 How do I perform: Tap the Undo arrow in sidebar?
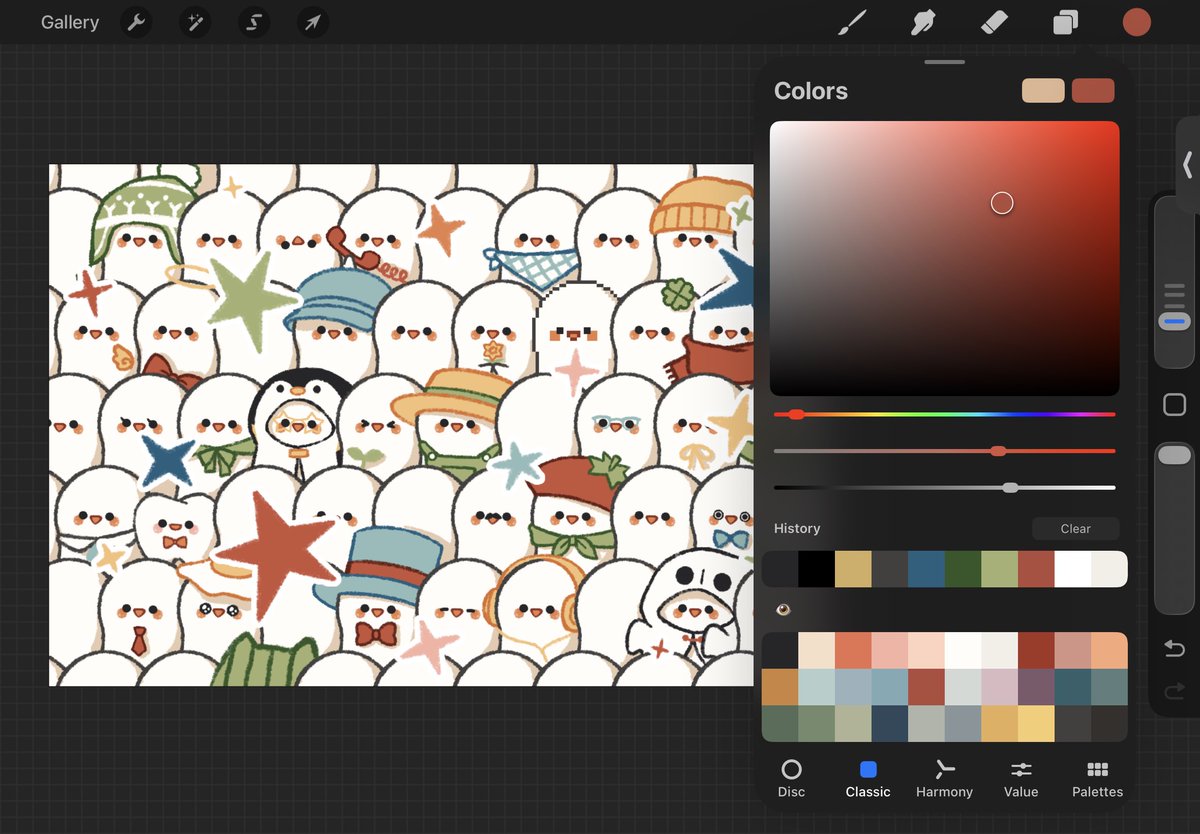pyautogui.click(x=1175, y=650)
